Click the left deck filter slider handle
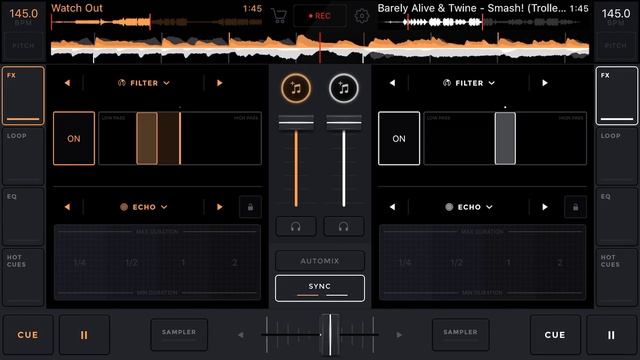 click(x=147, y=138)
